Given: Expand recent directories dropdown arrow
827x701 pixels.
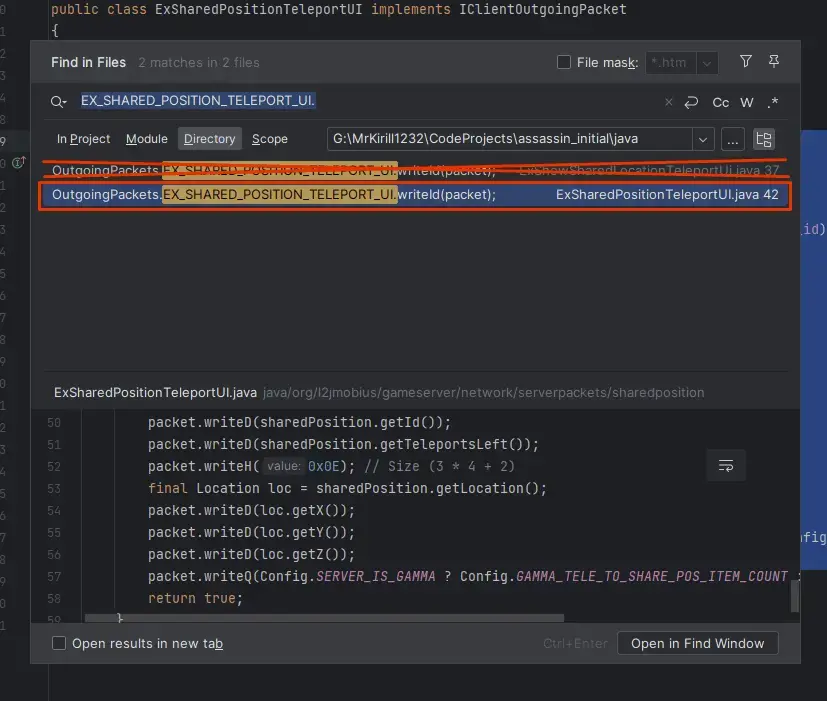Looking at the screenshot, I should coord(703,139).
